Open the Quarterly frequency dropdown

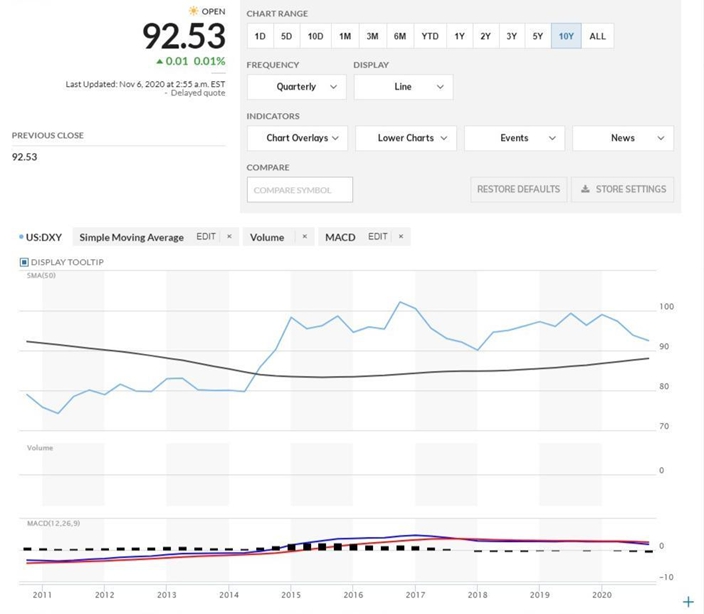[296, 87]
